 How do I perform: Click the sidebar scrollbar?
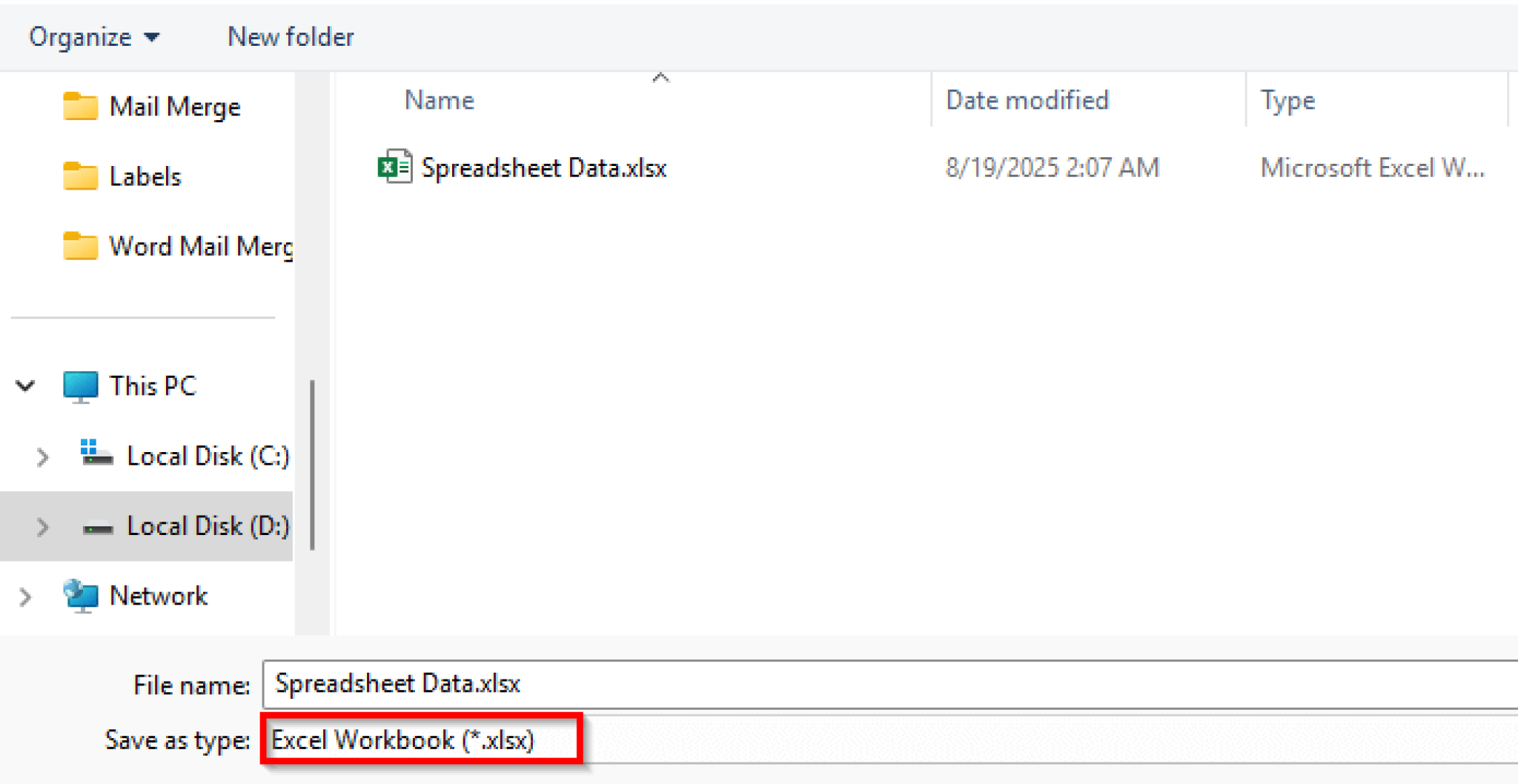pyautogui.click(x=314, y=459)
